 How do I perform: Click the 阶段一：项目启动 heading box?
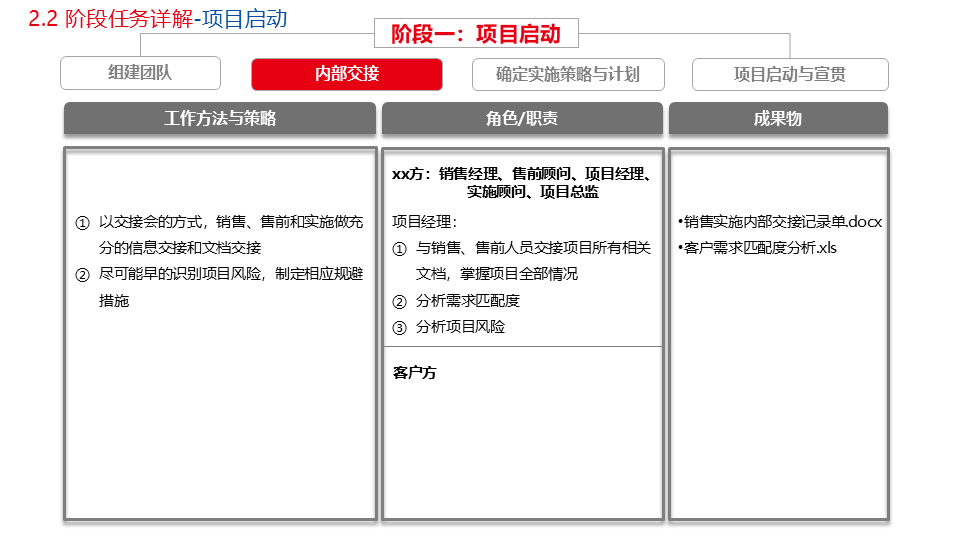click(476, 34)
